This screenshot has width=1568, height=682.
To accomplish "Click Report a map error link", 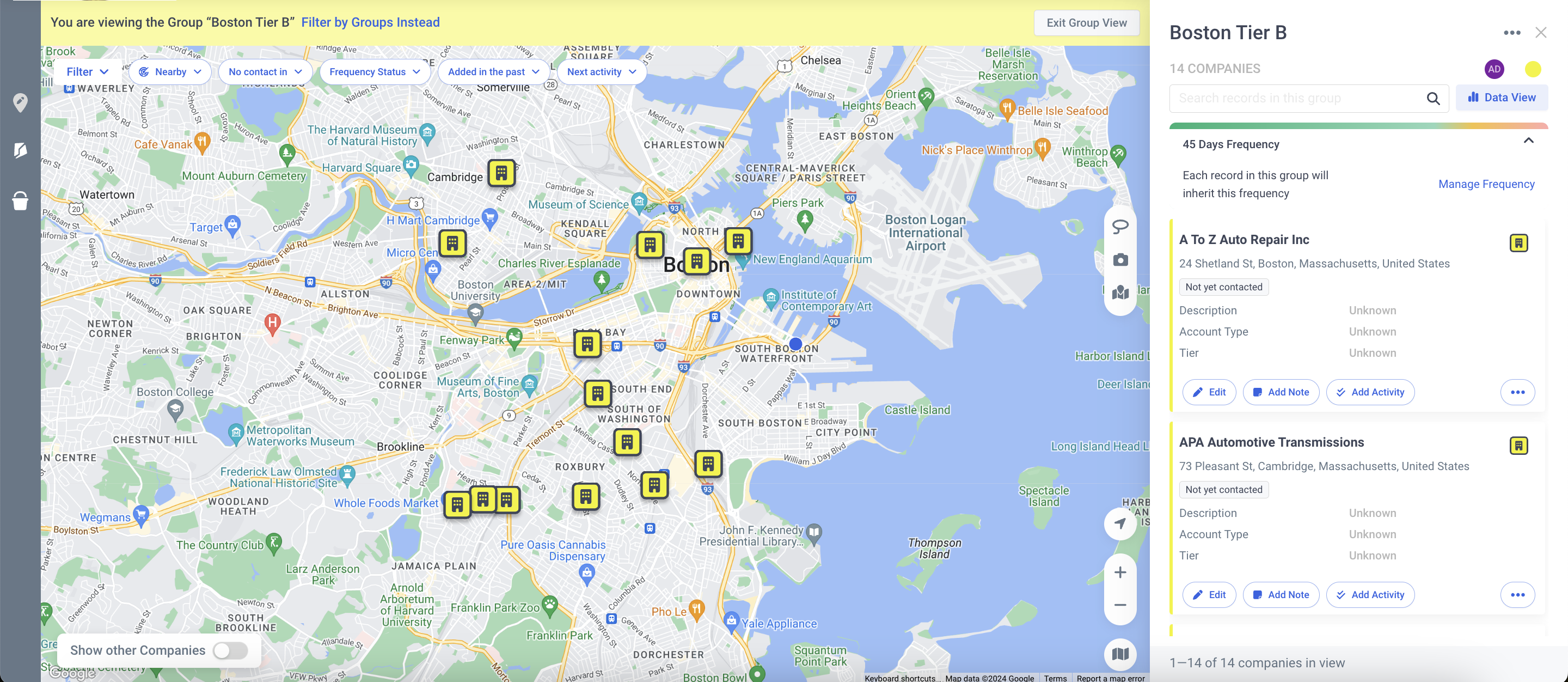I will coord(1110,678).
